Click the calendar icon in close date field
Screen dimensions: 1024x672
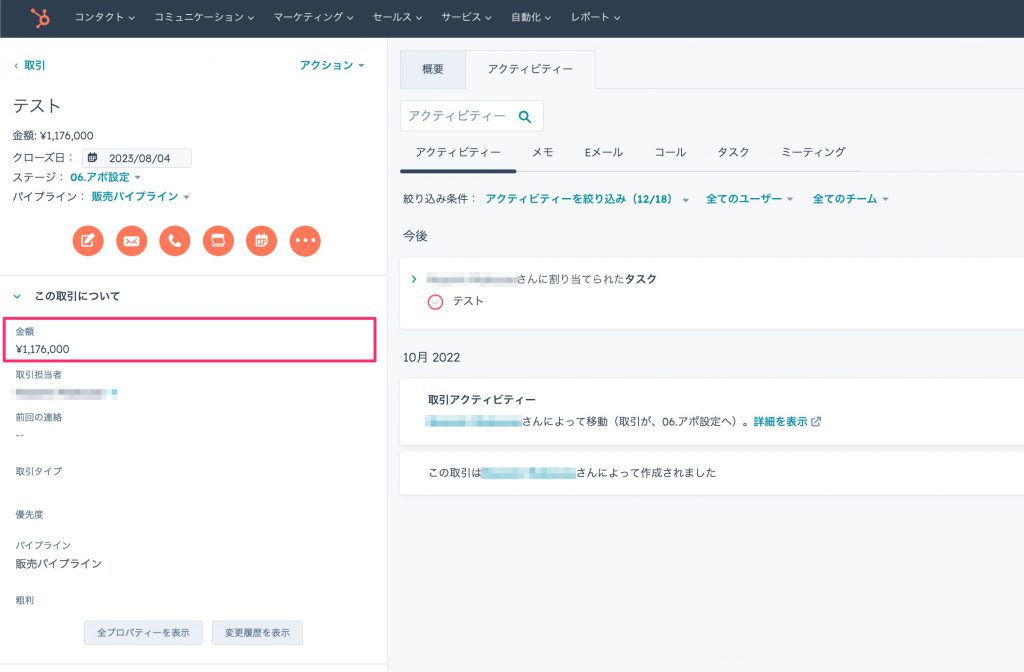93,158
